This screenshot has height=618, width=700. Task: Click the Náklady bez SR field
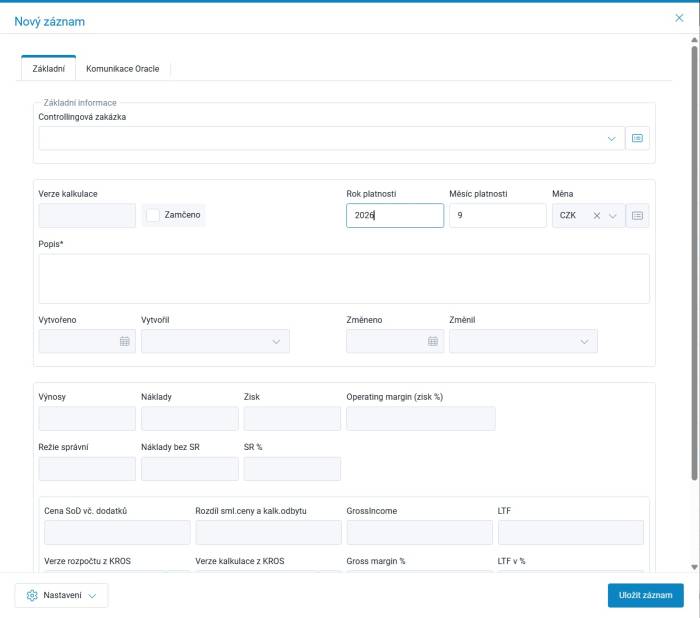tap(190, 469)
